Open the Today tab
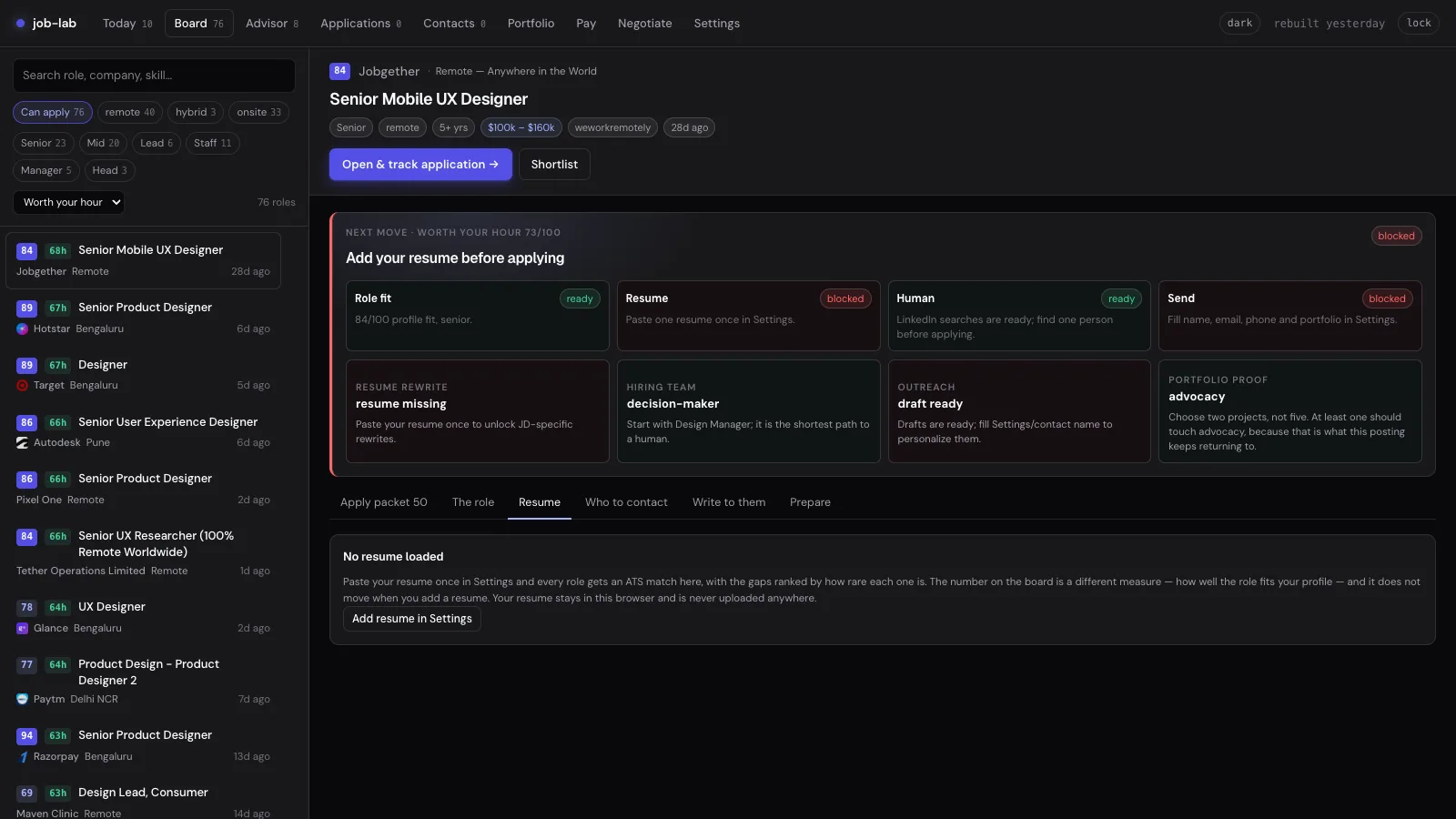 click(127, 24)
